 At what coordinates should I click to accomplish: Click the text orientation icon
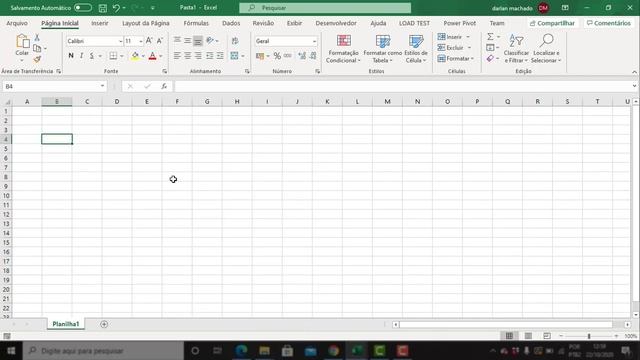click(x=210, y=40)
